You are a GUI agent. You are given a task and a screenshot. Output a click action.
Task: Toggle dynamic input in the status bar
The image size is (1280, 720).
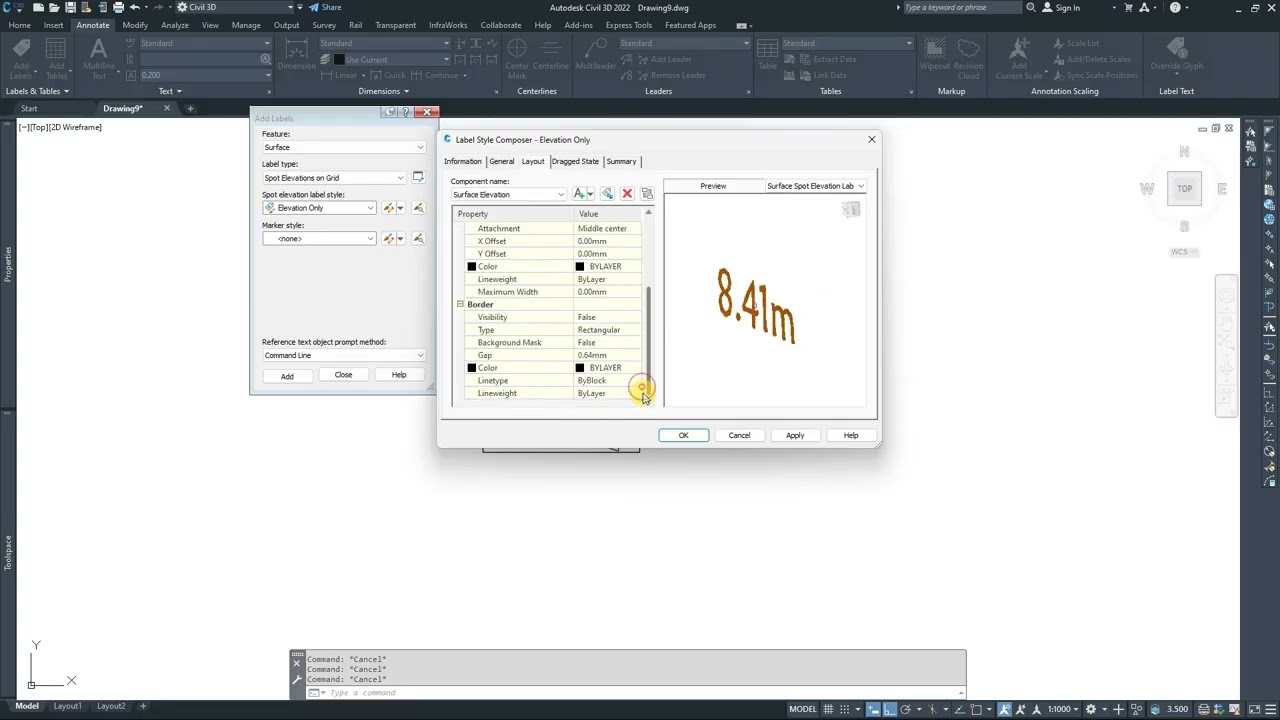coord(871,708)
